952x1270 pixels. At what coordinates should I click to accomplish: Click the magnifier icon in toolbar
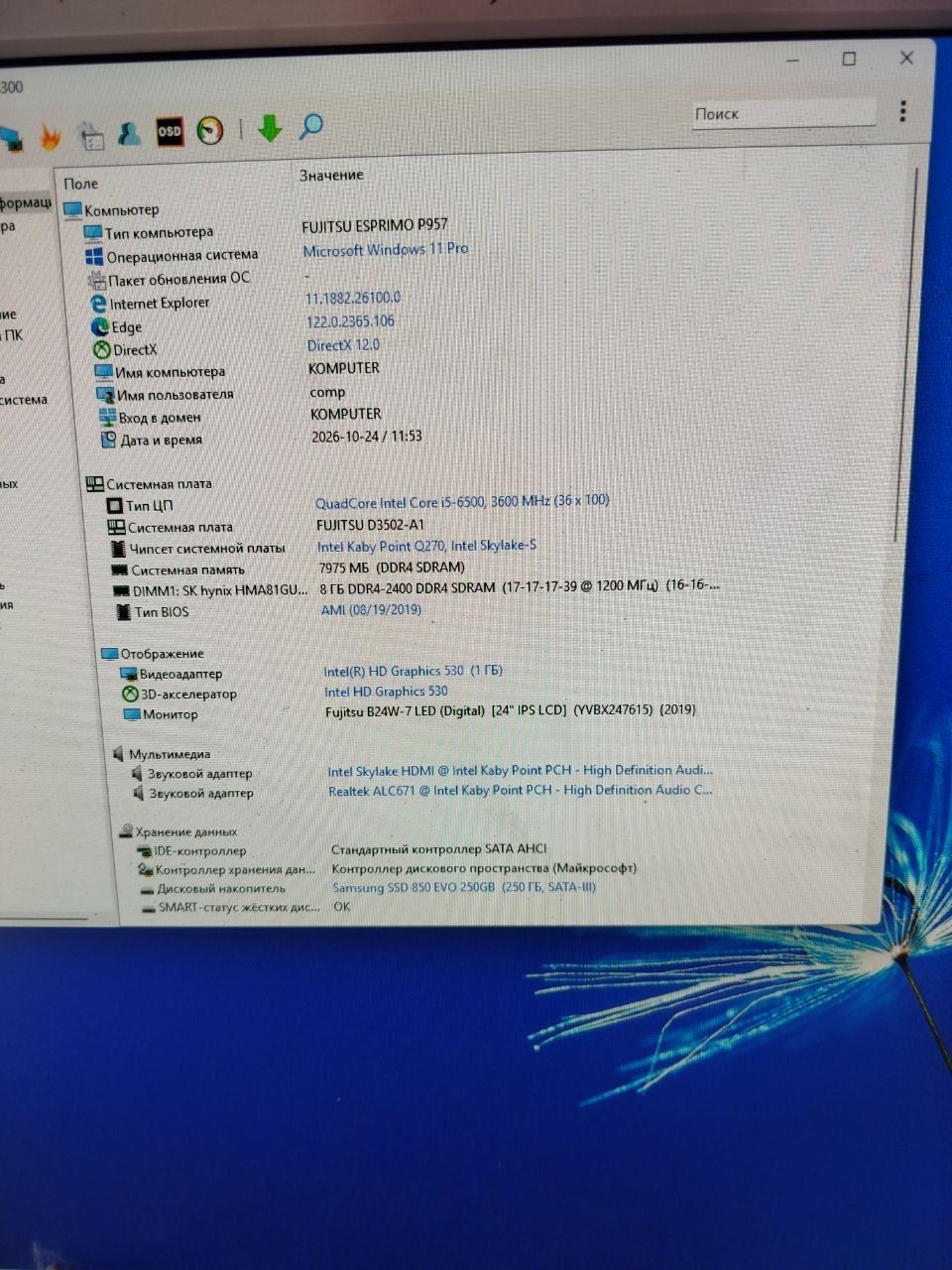point(311,125)
